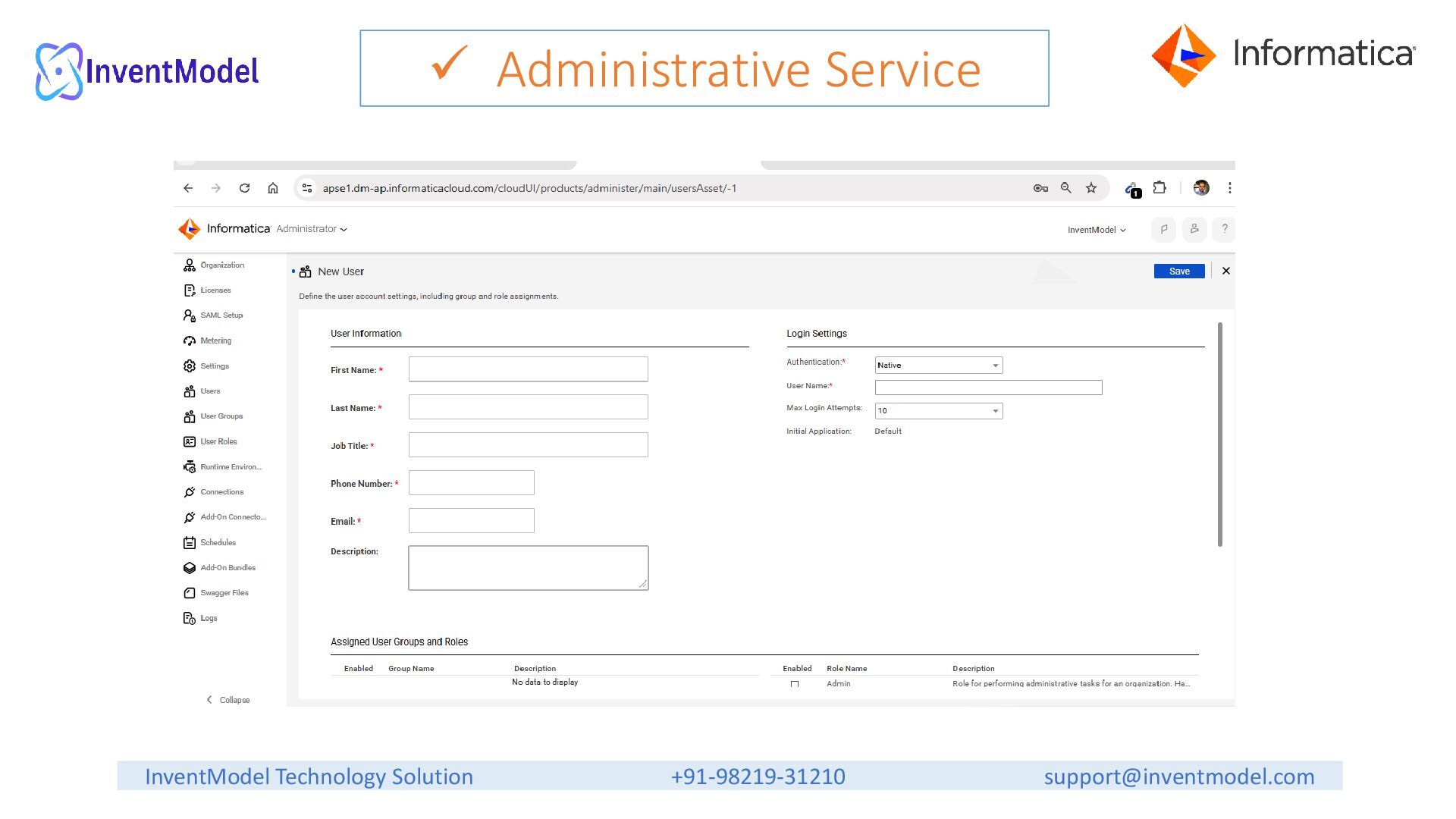Click the Default initial application value
The height and width of the screenshot is (819, 1456).
888,431
